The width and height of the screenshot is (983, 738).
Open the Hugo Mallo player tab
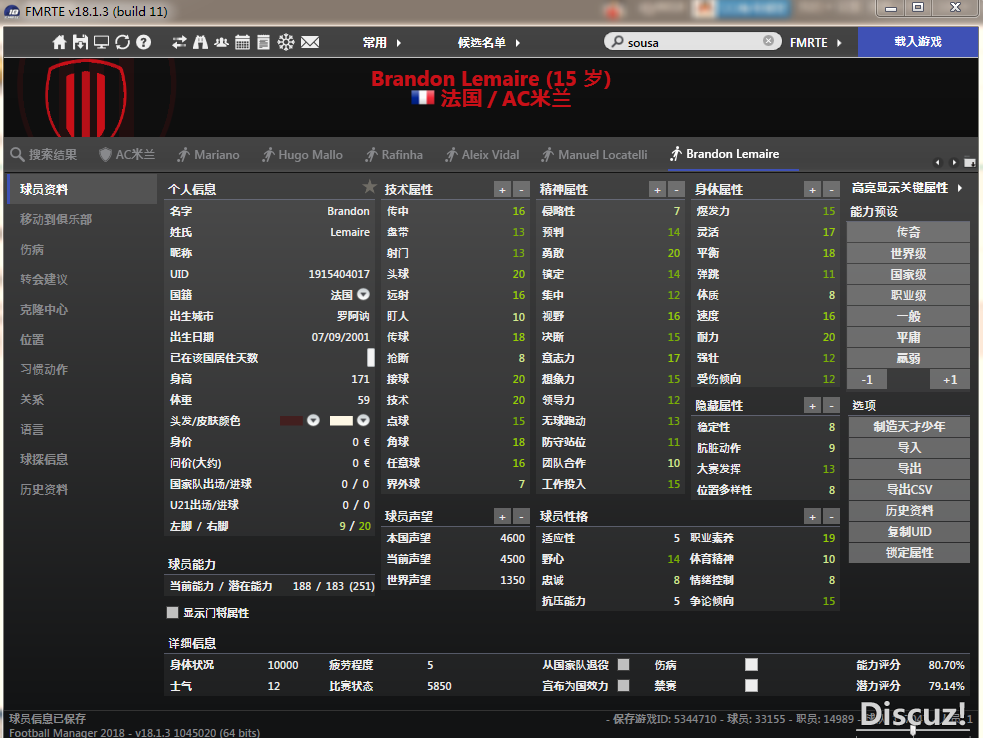[302, 154]
